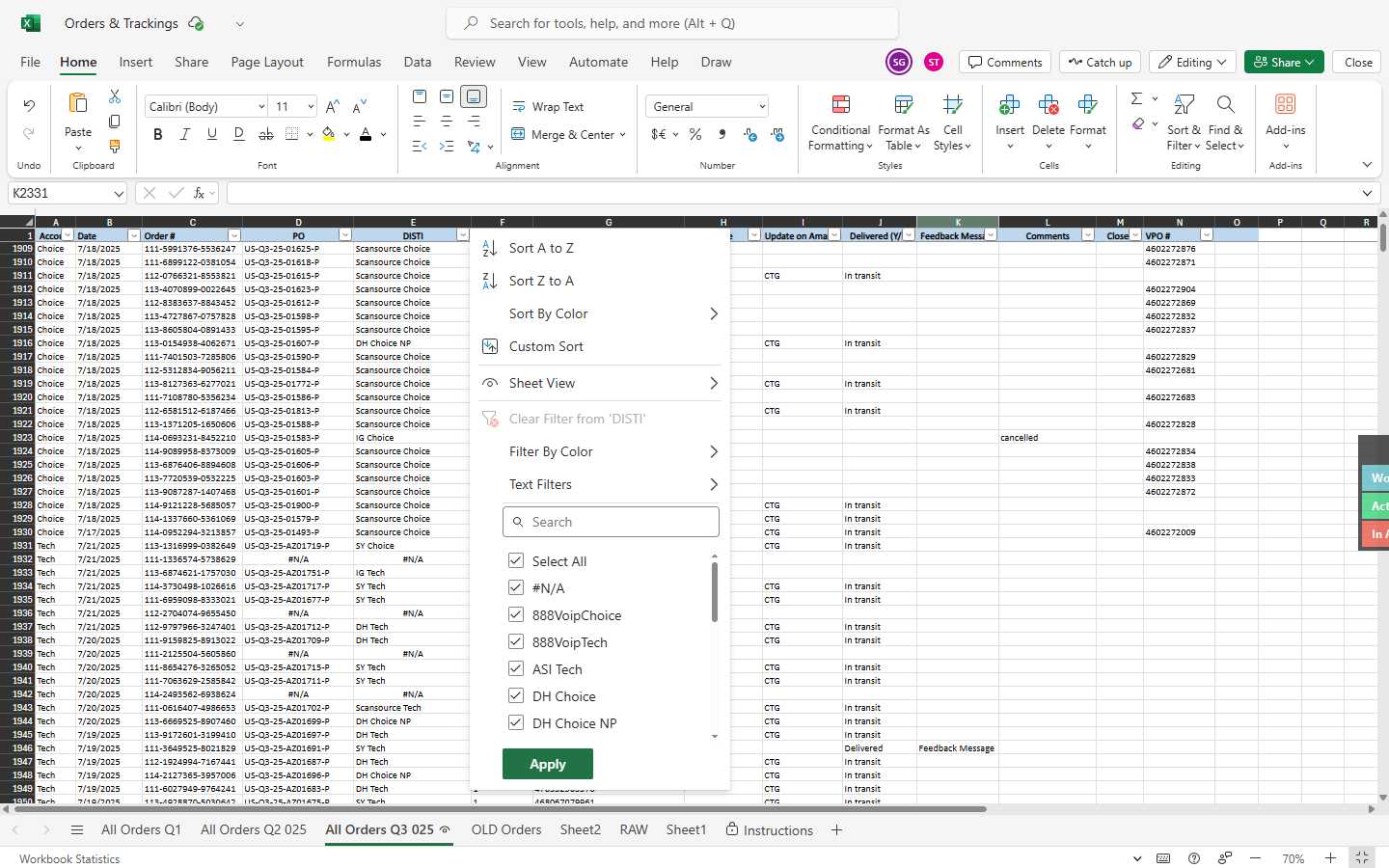Click the green Share button
Viewport: 1389px width, 868px height.
pos(1284,62)
